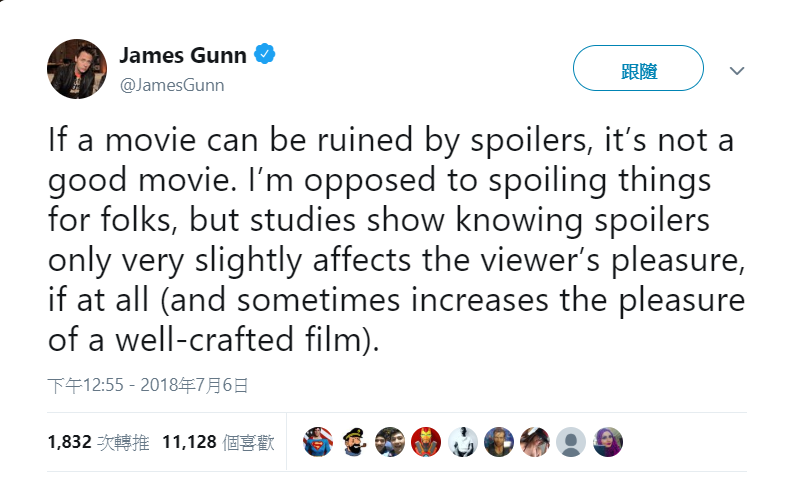
Task: Click the avatar showing two people
Action: [389, 441]
